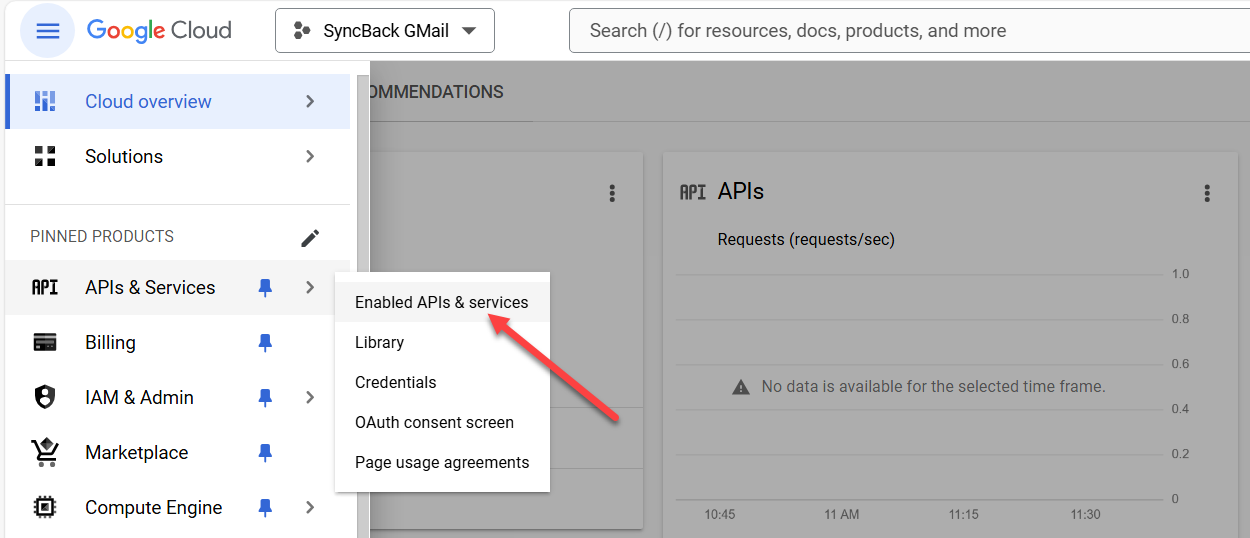Image resolution: width=1250 pixels, height=538 pixels.
Task: Choose Library in the submenu
Action: (442, 342)
